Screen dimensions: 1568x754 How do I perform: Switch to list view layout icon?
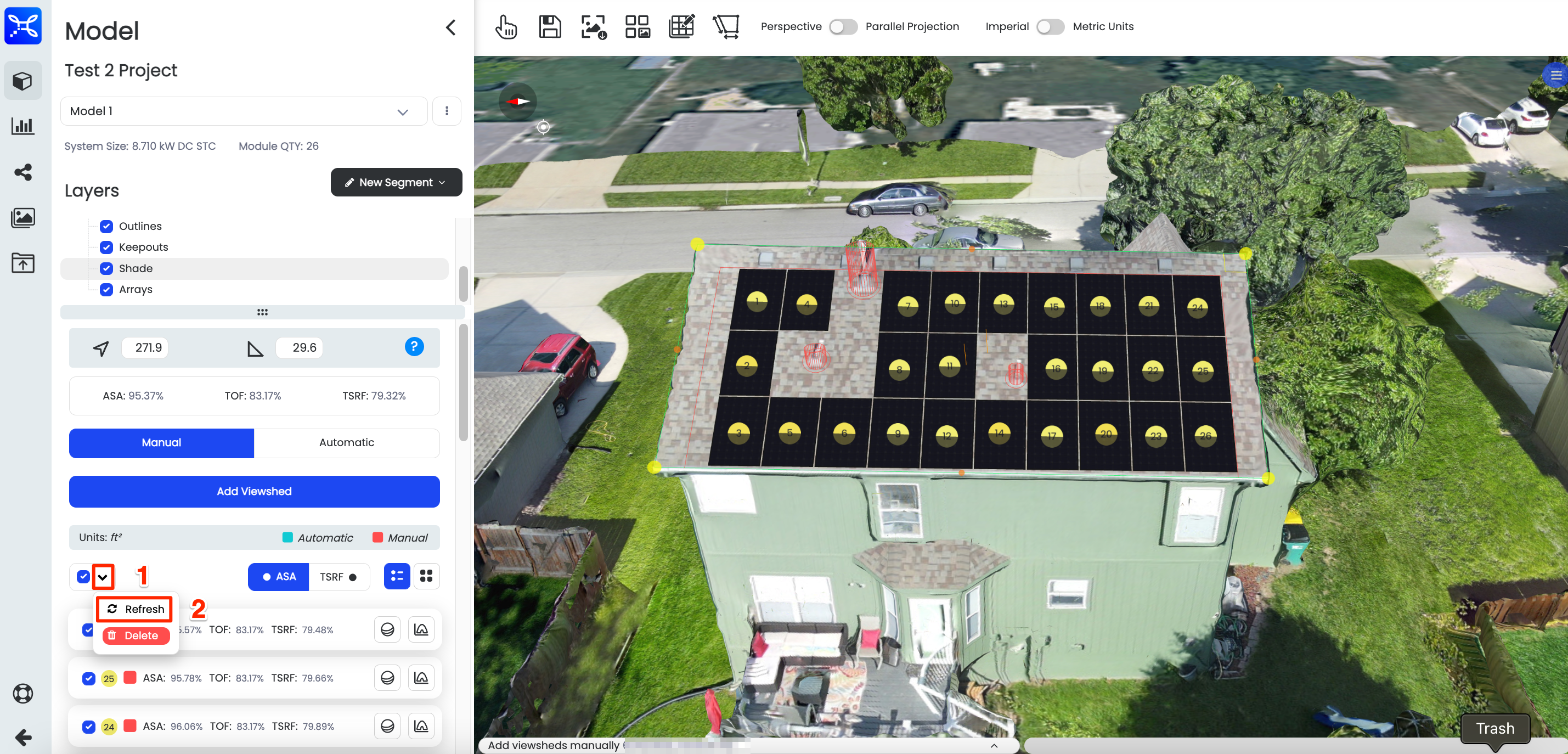(397, 576)
